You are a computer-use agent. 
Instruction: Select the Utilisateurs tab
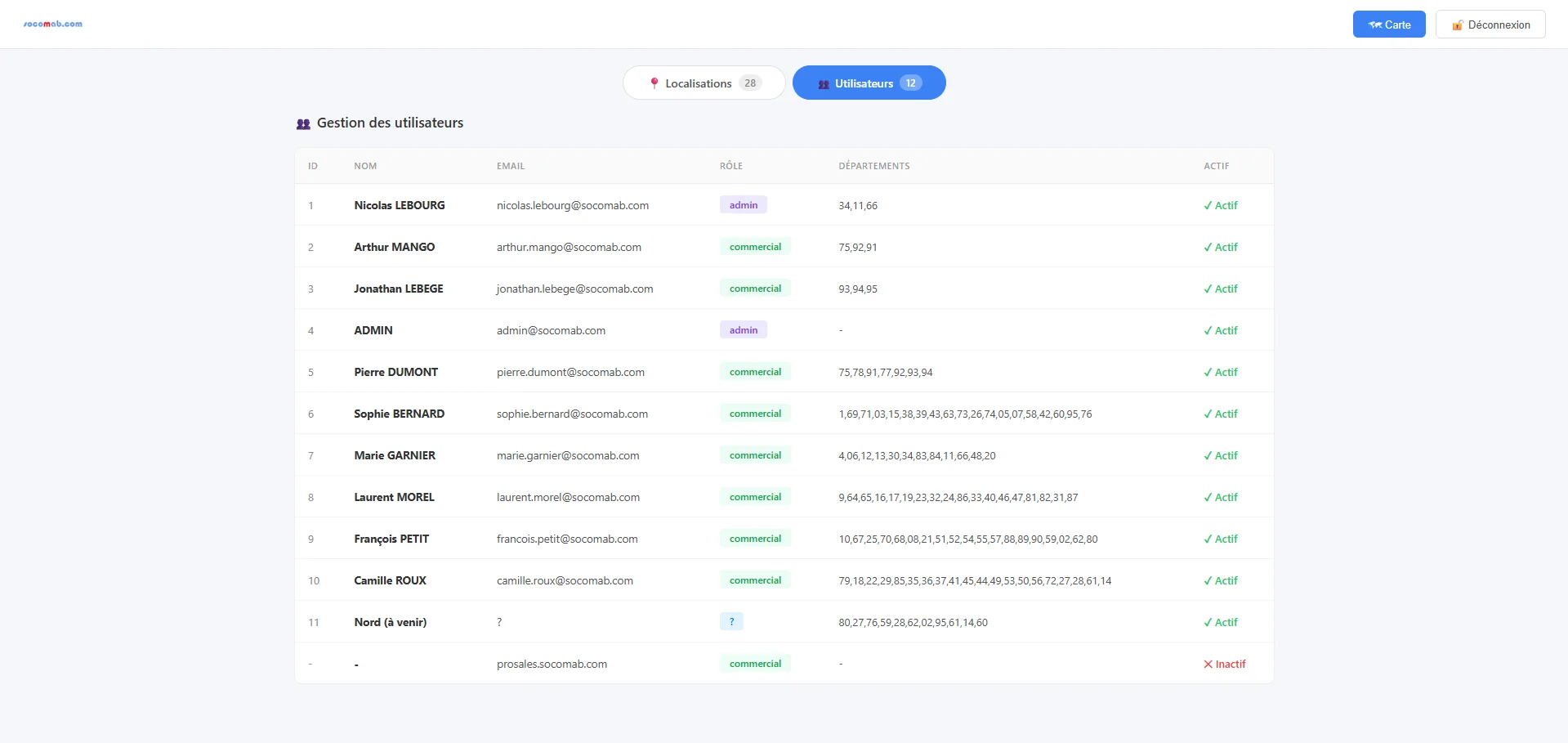tap(869, 83)
